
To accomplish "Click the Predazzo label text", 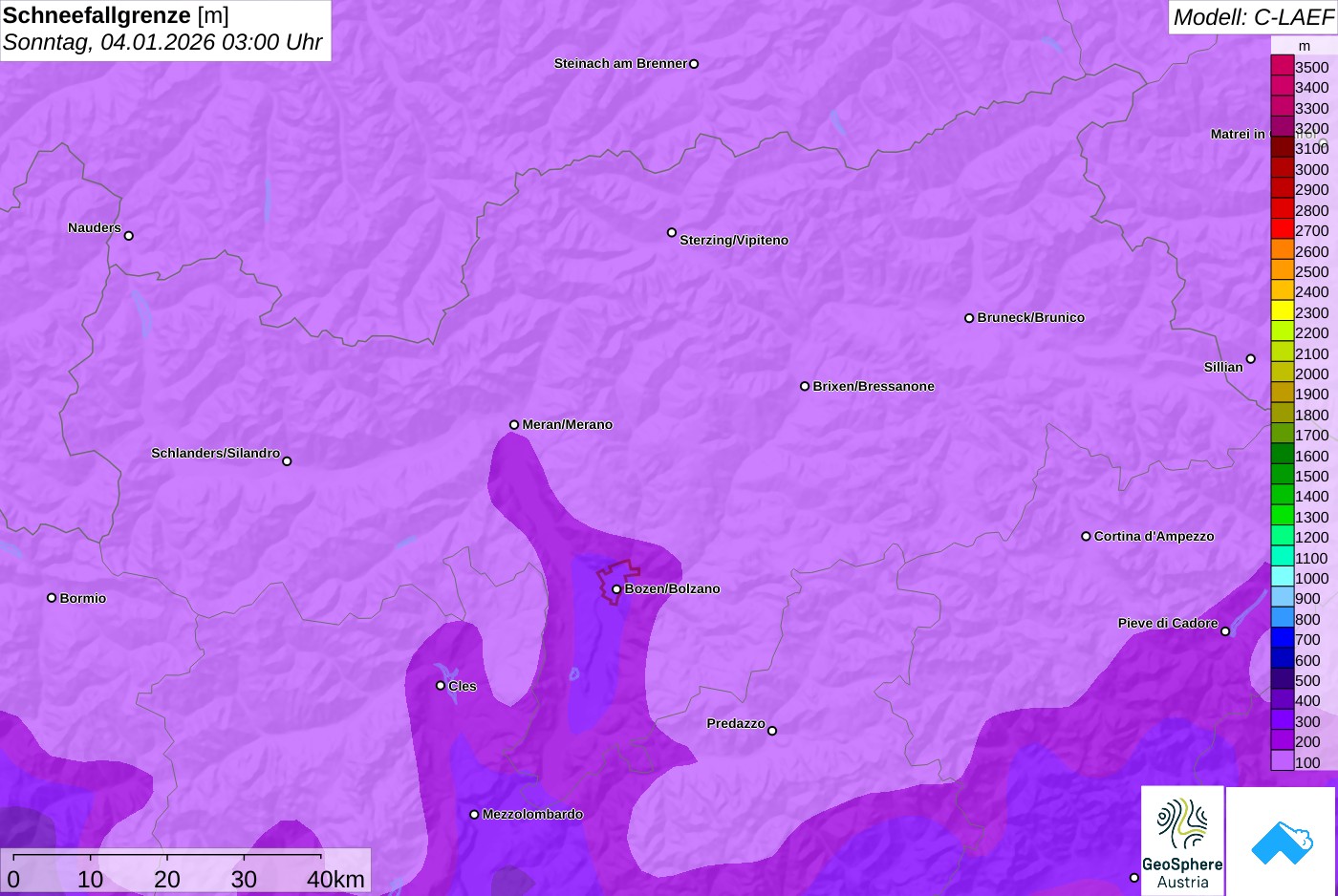I will (736, 723).
